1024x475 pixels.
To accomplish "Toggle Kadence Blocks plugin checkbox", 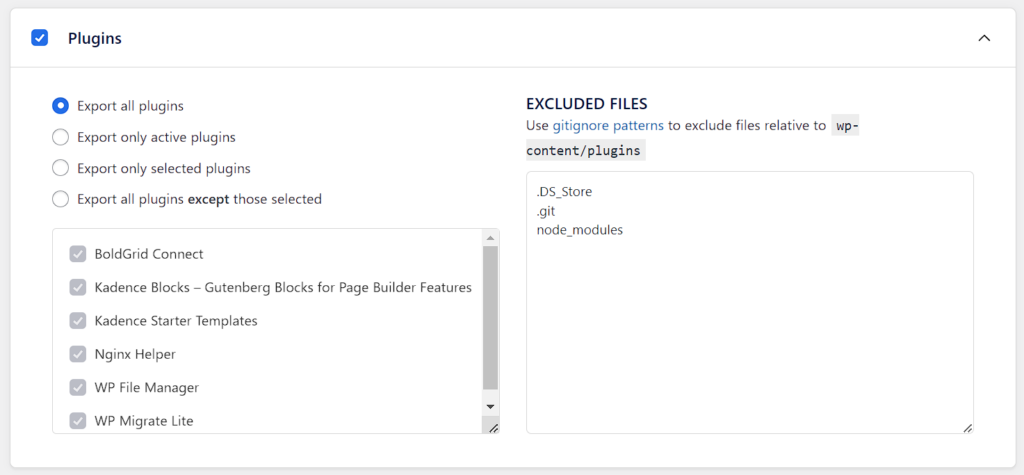I will pyautogui.click(x=78, y=287).
